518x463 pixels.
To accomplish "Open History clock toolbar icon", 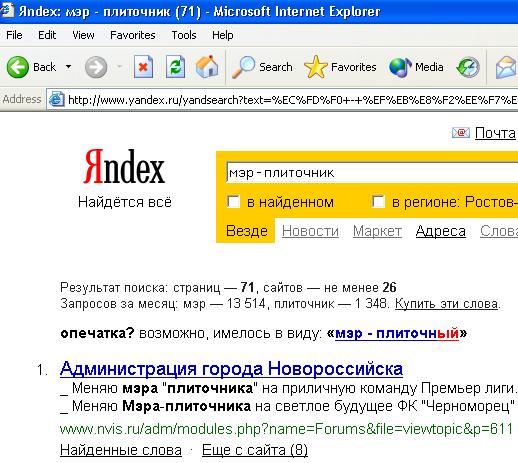I will pos(468,67).
